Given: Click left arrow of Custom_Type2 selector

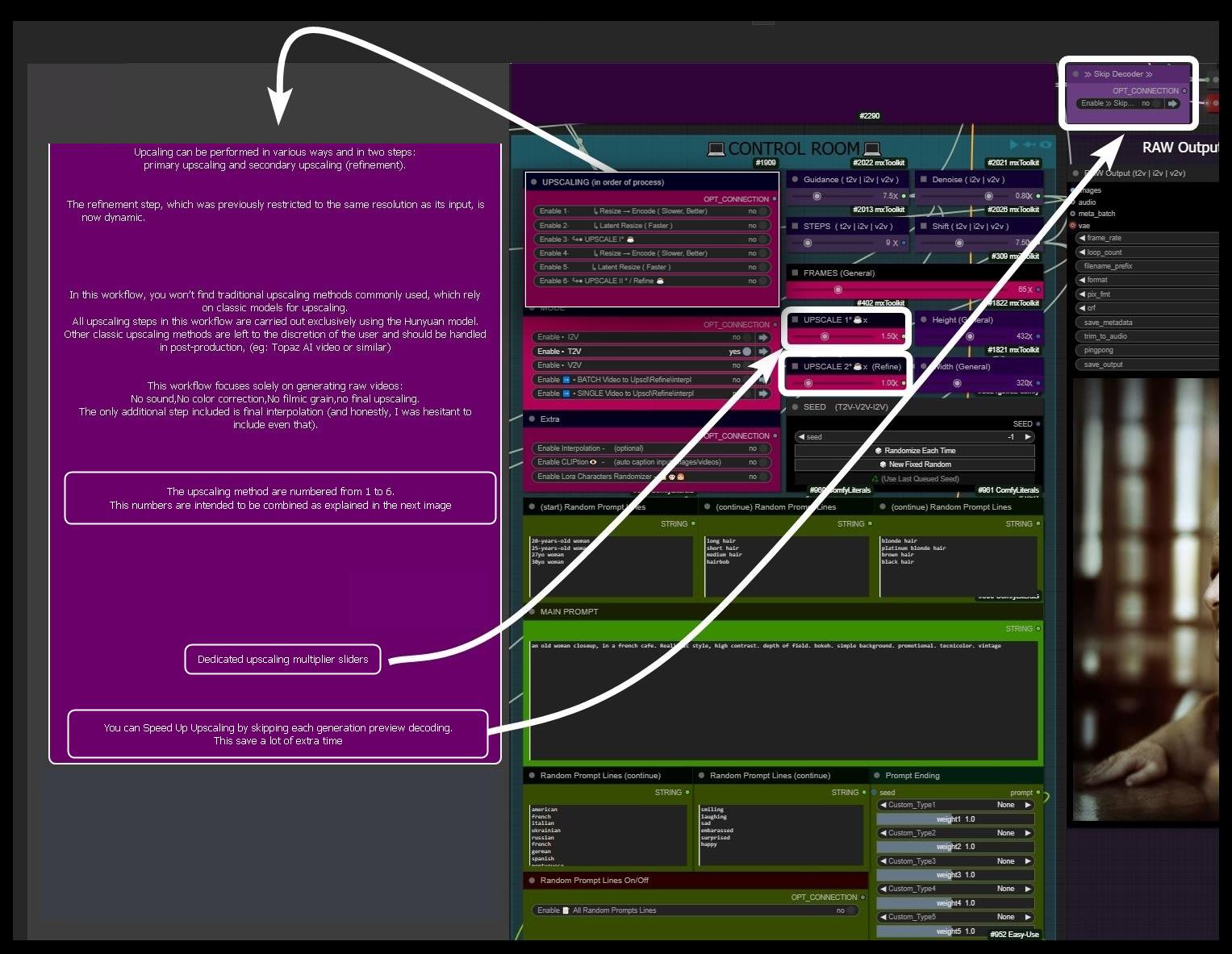Looking at the screenshot, I should 883,833.
